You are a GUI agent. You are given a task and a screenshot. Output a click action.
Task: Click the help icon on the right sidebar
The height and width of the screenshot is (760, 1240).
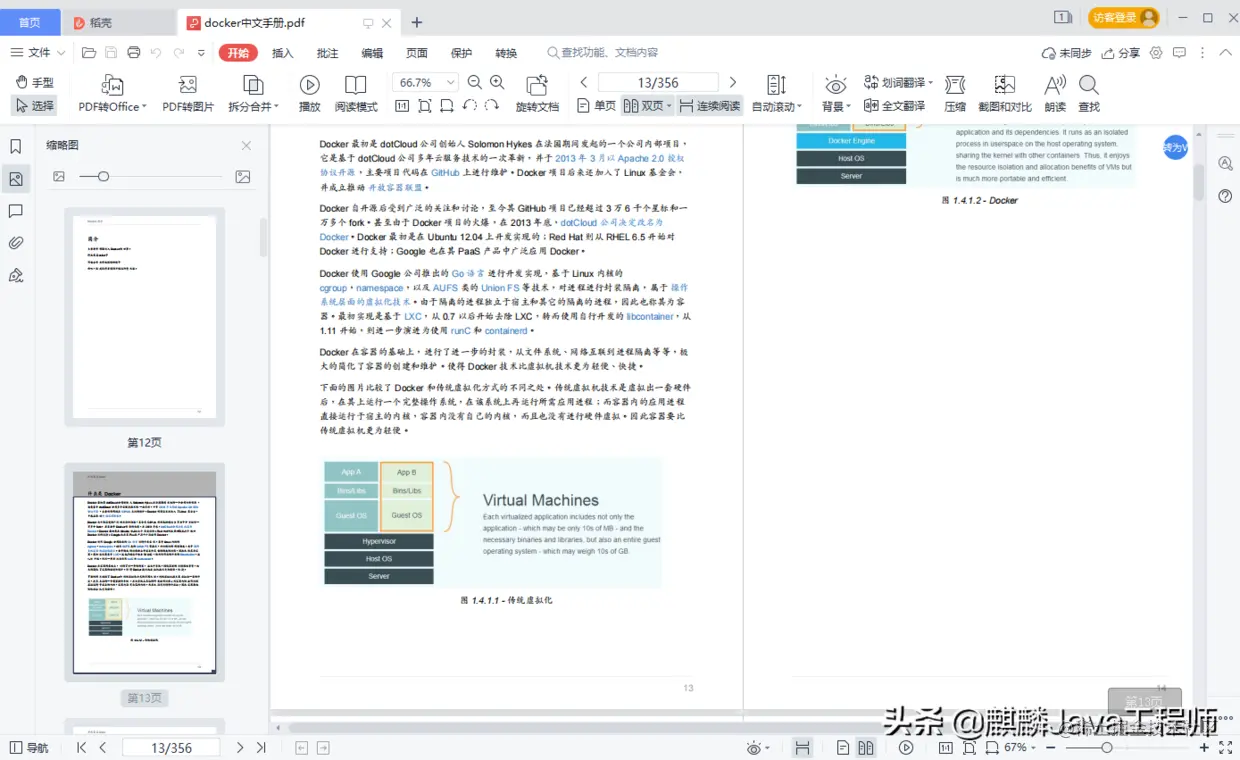tap(1225, 196)
